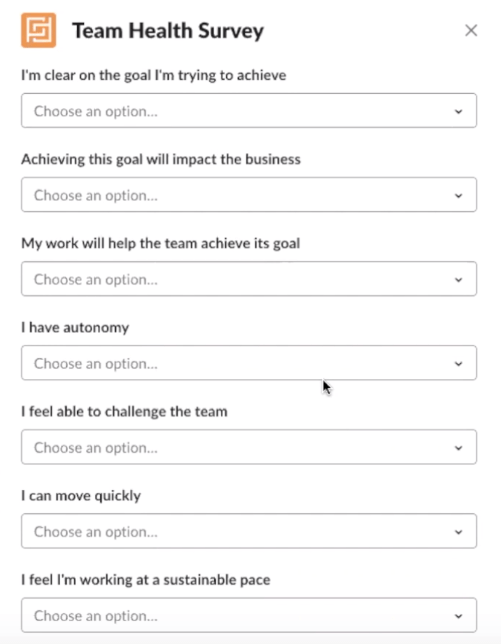Open the "Achieving this goal will impact" dropdown
The width and height of the screenshot is (501, 644).
pyautogui.click(x=249, y=195)
